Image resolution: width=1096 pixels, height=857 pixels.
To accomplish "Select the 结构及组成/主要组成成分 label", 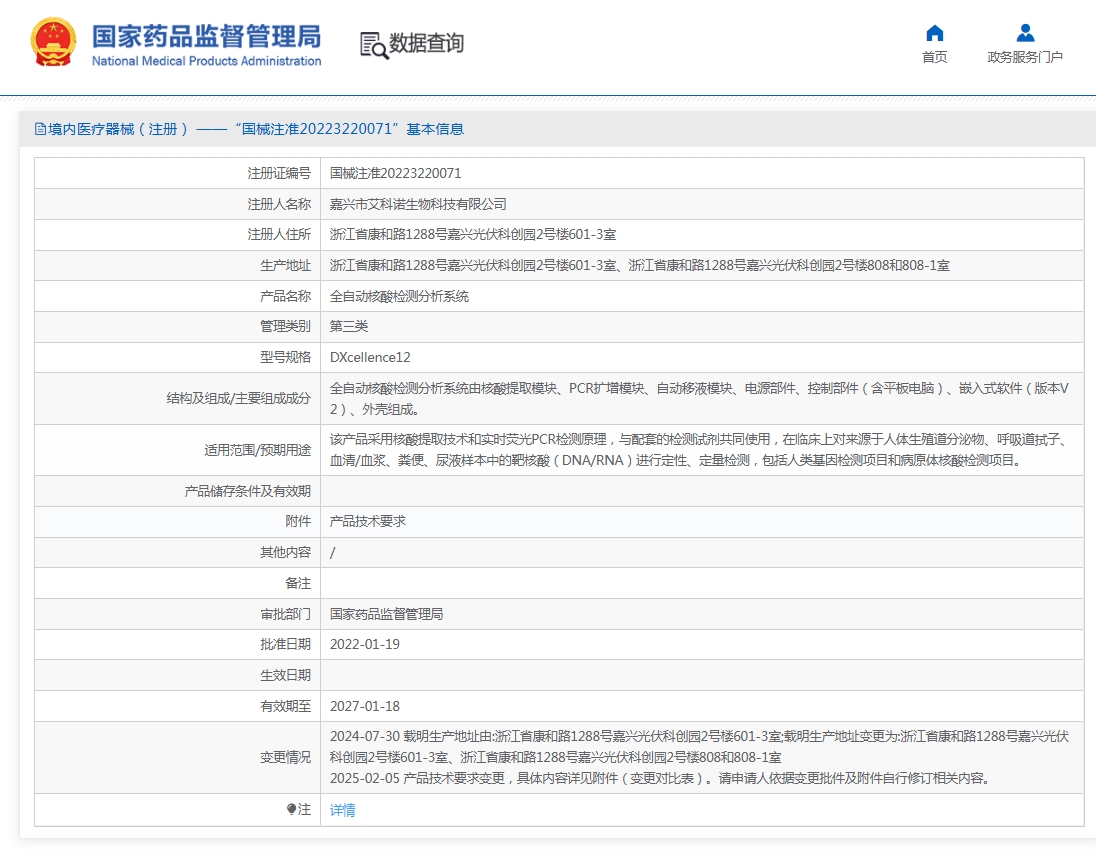I will click(x=238, y=398).
